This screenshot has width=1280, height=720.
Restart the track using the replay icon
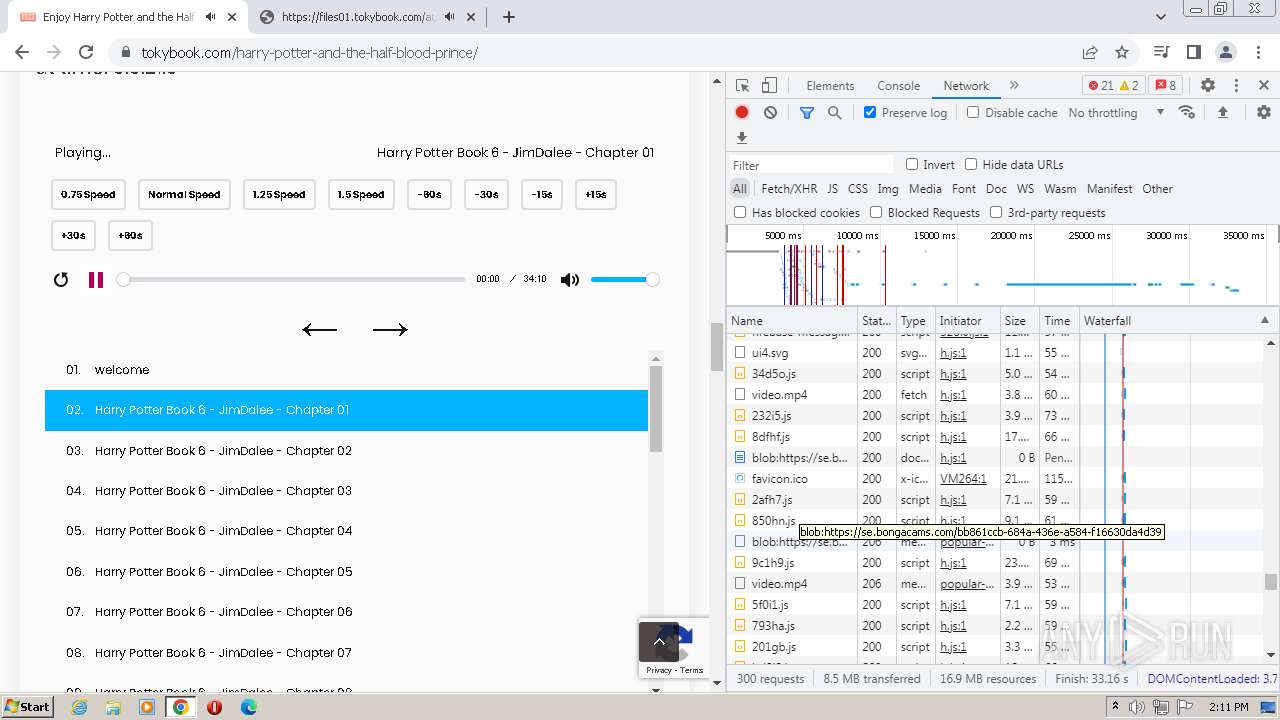(x=61, y=280)
